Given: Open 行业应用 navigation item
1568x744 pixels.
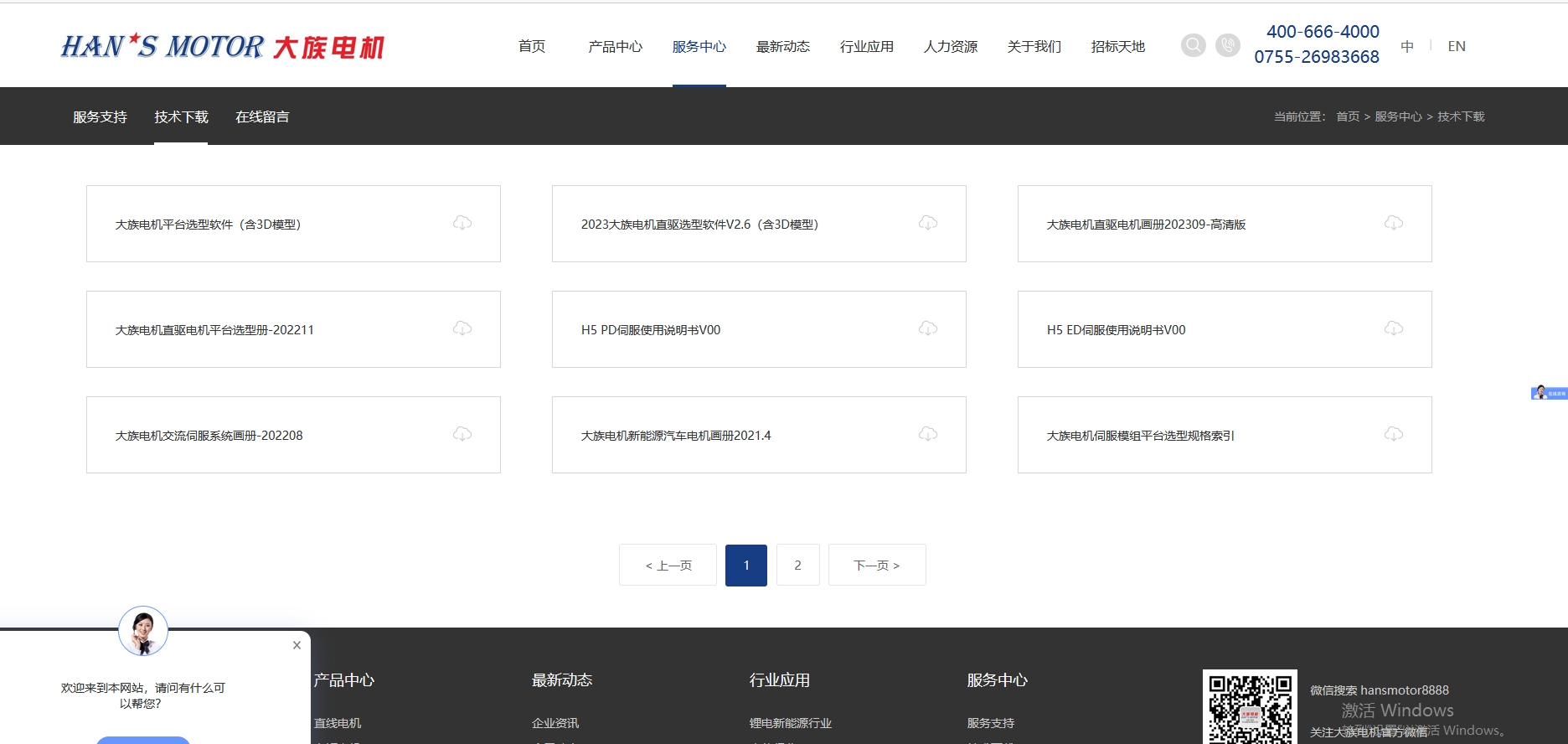Looking at the screenshot, I should [867, 46].
